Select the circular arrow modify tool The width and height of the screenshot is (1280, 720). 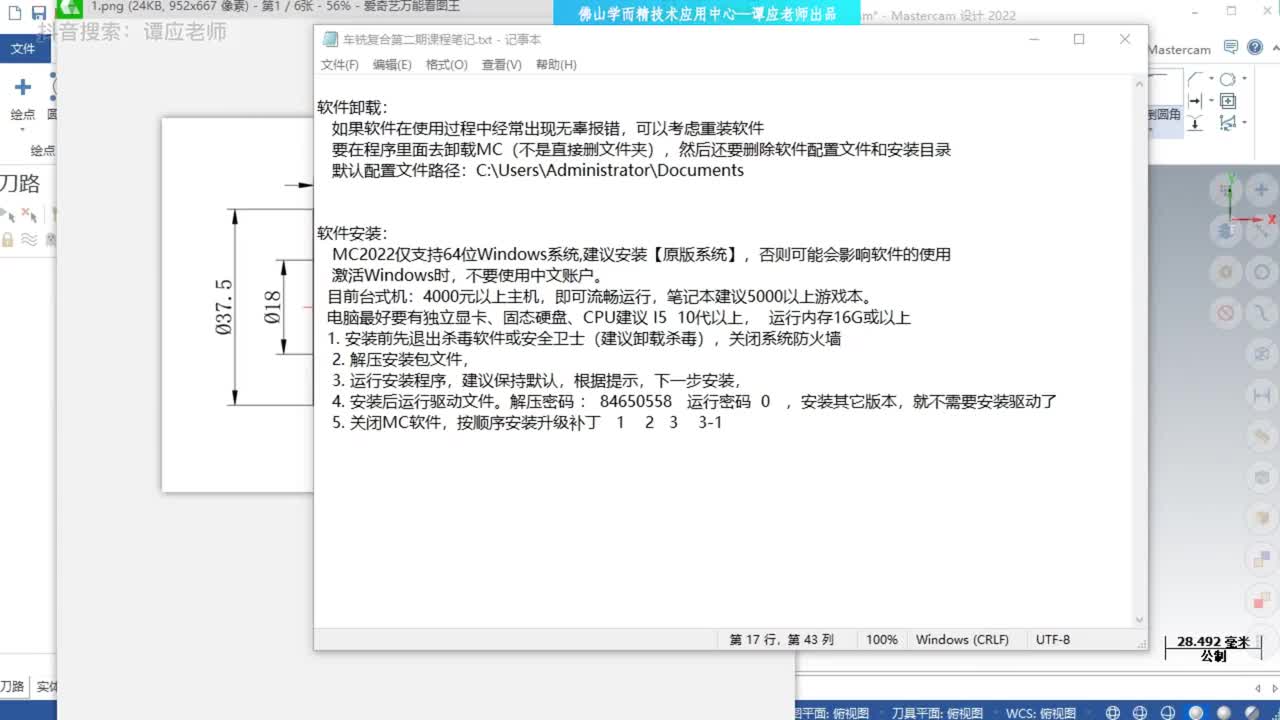[x=1227, y=79]
